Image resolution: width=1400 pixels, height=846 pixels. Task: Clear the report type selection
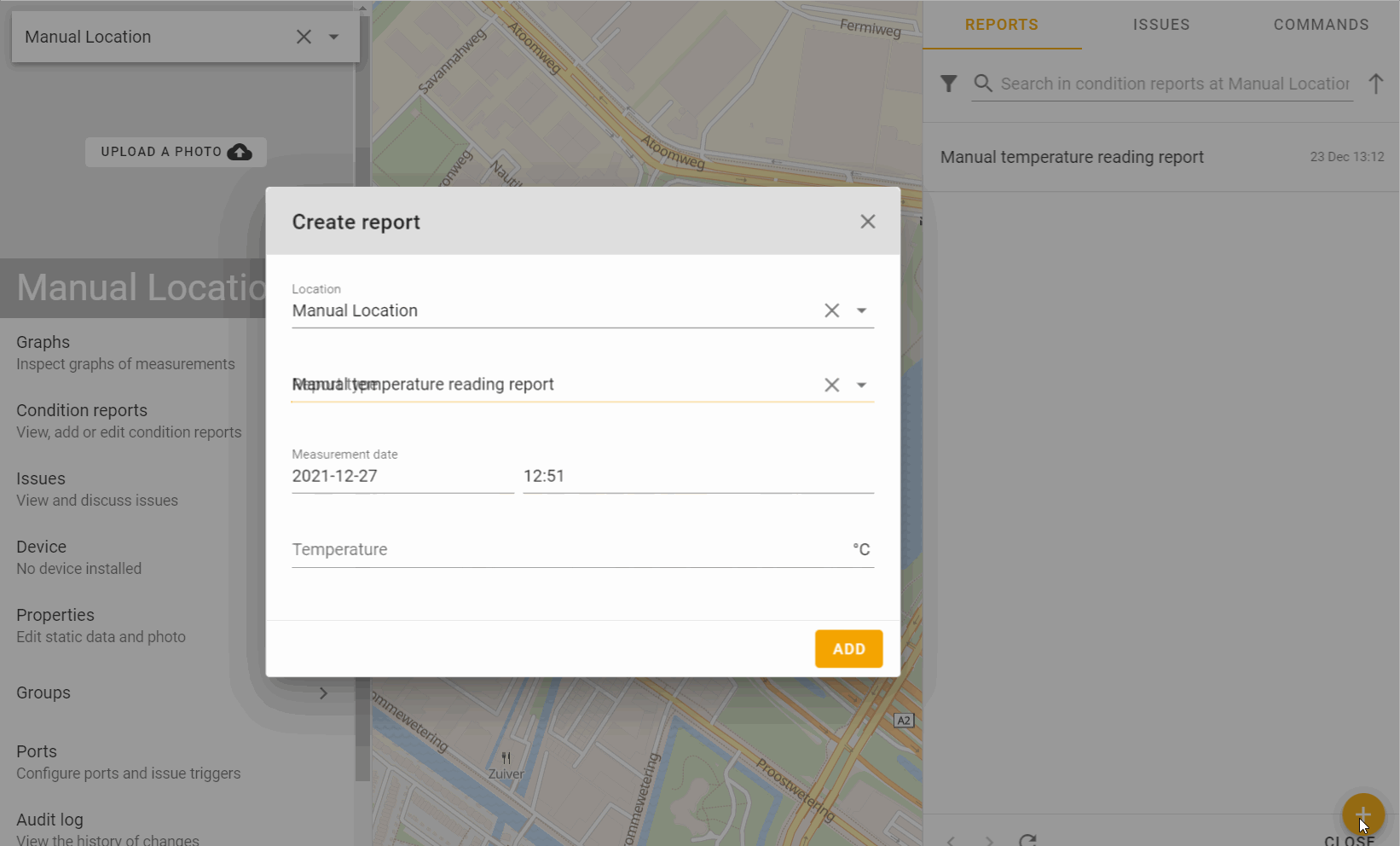[x=831, y=385]
